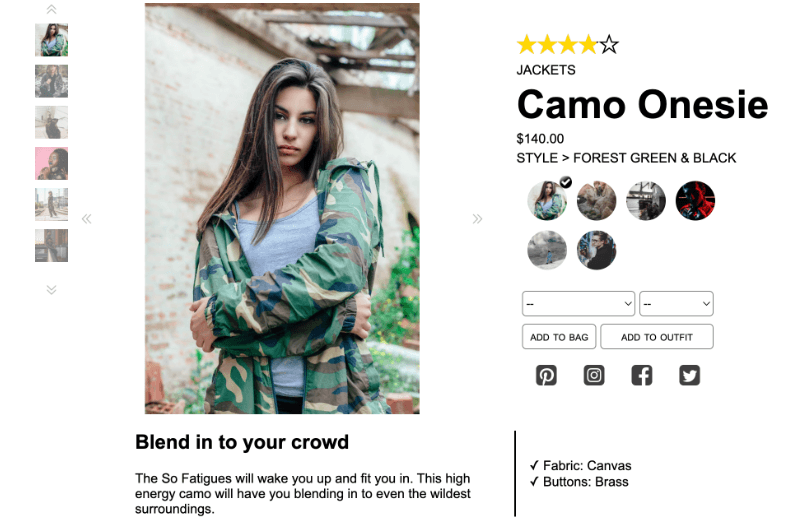Viewport: 787px width, 526px height.
Task: Expand the second smaller dropdown
Action: point(676,304)
